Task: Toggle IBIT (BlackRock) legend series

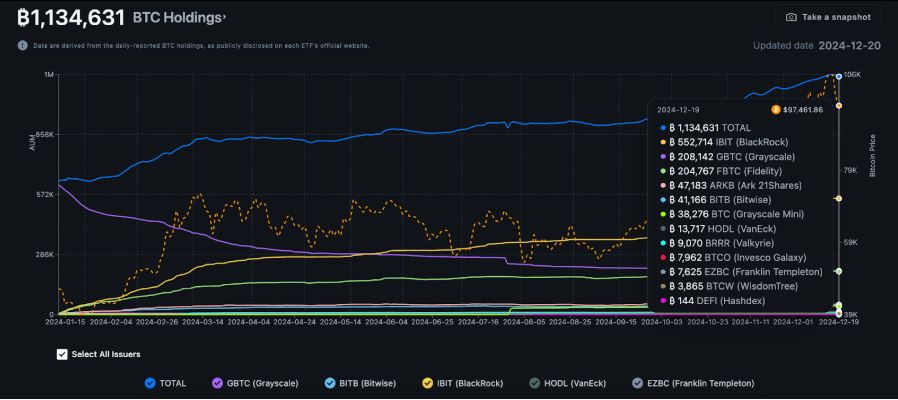Action: (463, 383)
